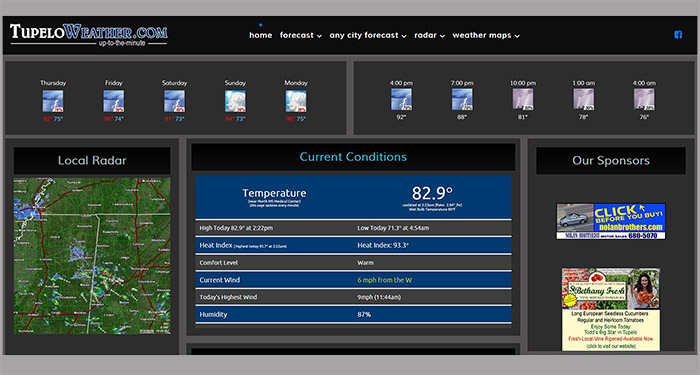Viewport: 700px width, 375px height.
Task: Click Thursday's thunderstorm forecast icon
Action: tap(53, 101)
